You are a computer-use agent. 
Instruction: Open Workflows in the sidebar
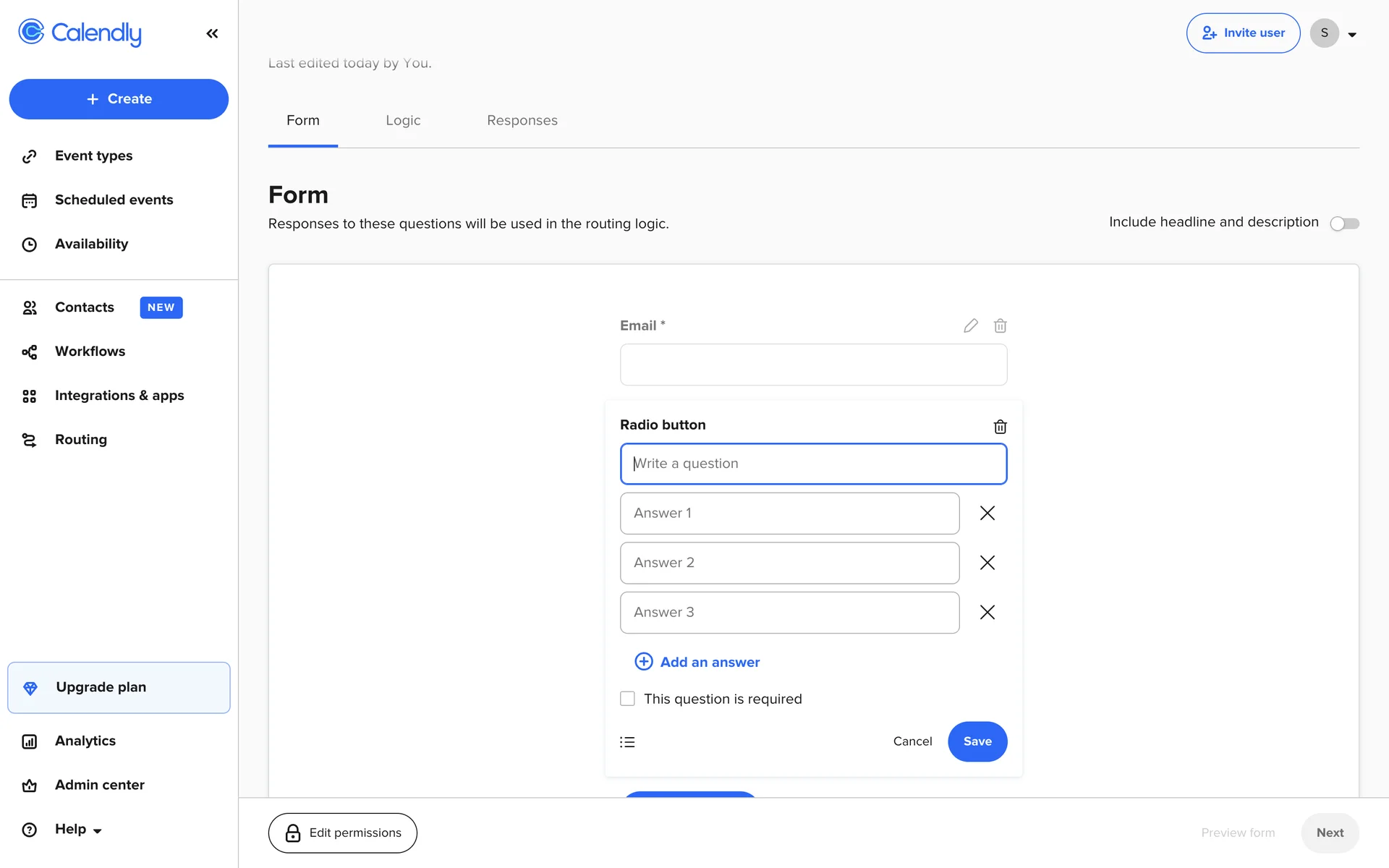click(90, 351)
